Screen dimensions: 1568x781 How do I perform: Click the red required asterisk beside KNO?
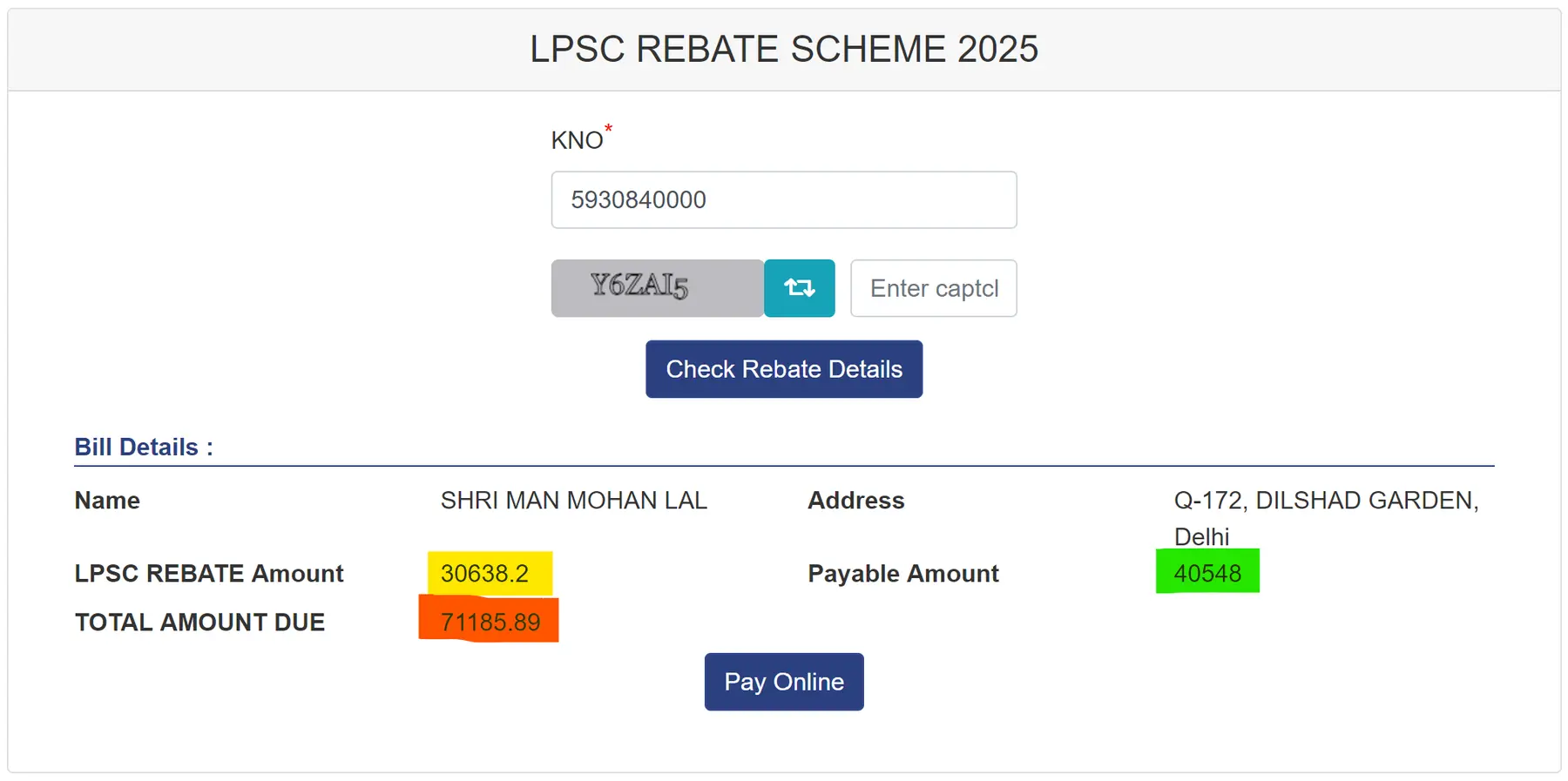point(609,129)
